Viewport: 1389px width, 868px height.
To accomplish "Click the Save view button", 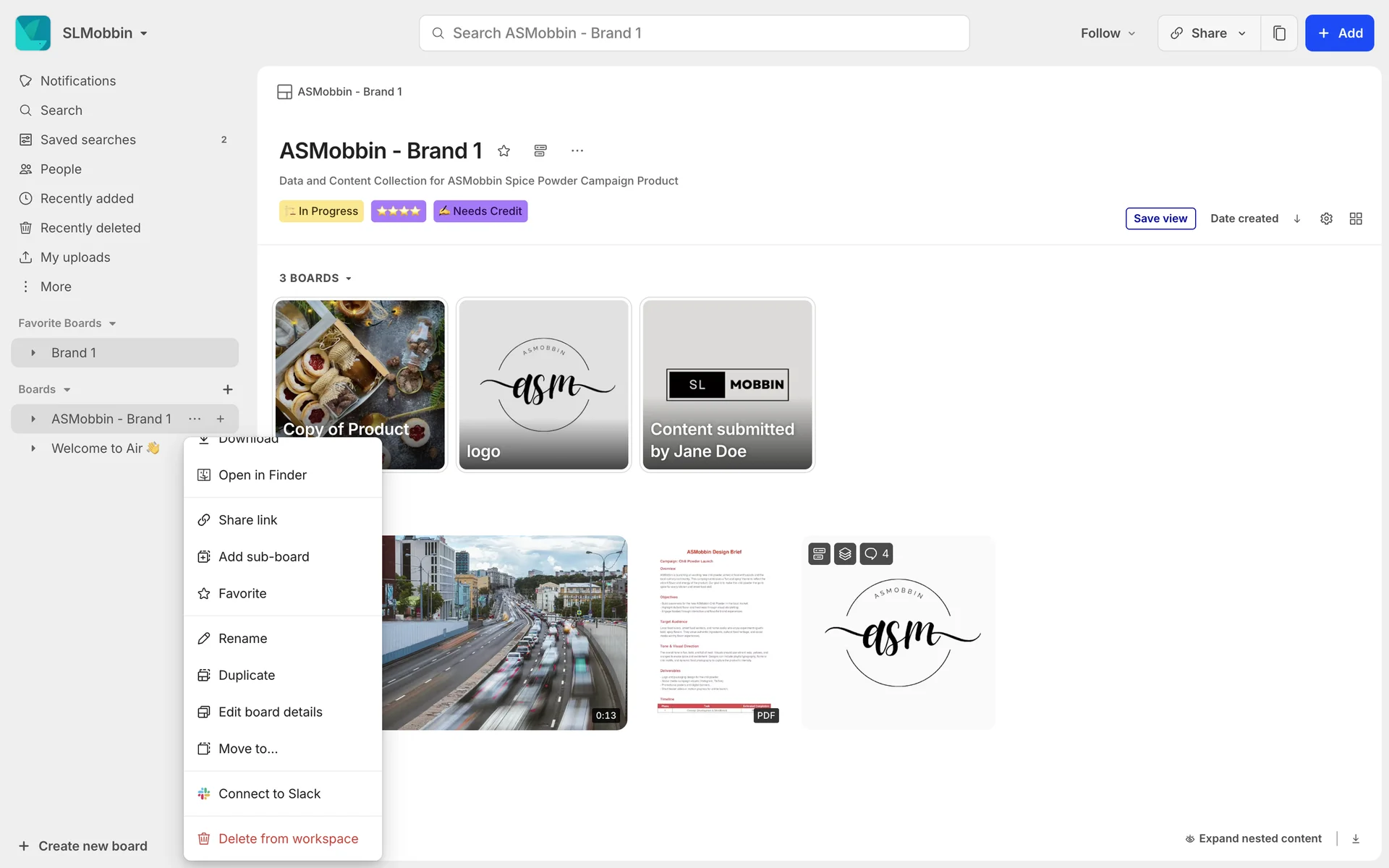I will click(1160, 218).
